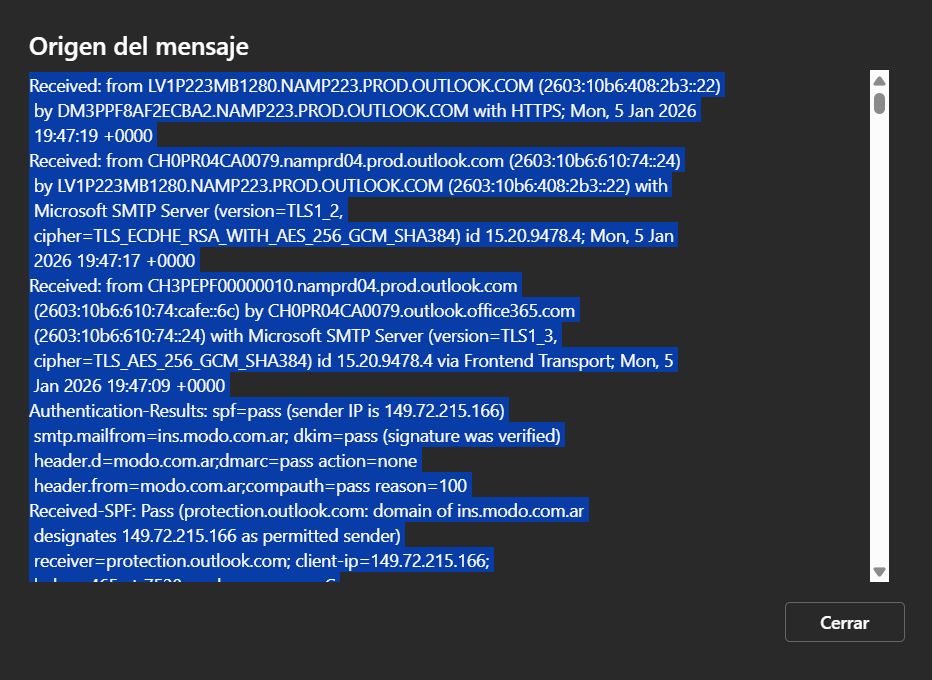Click the Received line from LV1P223MB1280
Screen dimensions: 932x680
tap(375, 86)
